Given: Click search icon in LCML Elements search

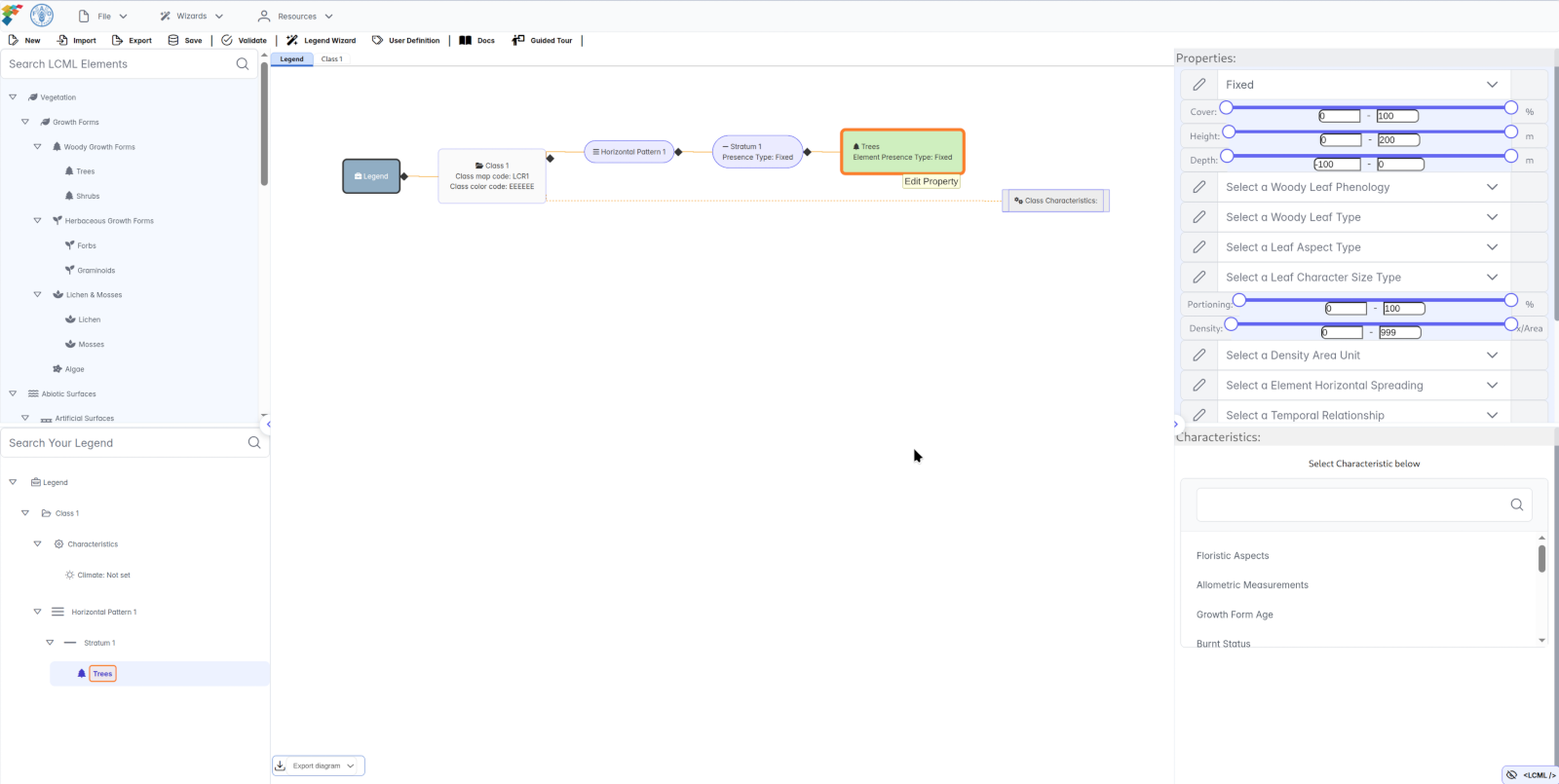Looking at the screenshot, I should (x=243, y=64).
